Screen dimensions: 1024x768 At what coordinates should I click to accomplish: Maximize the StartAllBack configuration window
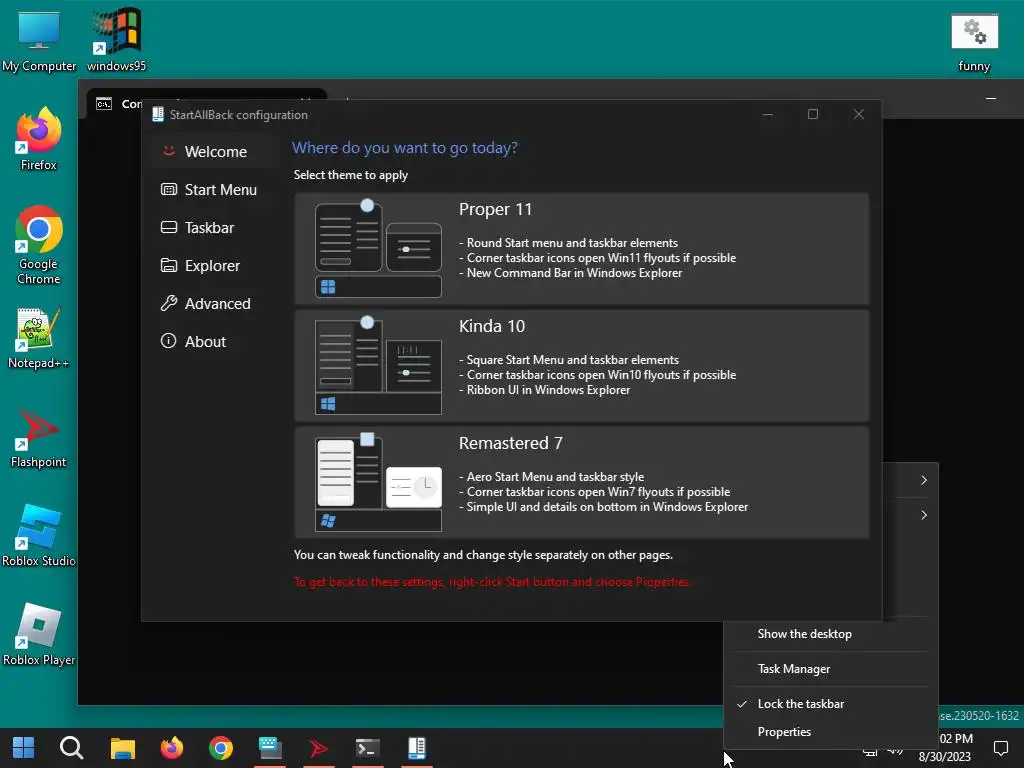(x=813, y=114)
